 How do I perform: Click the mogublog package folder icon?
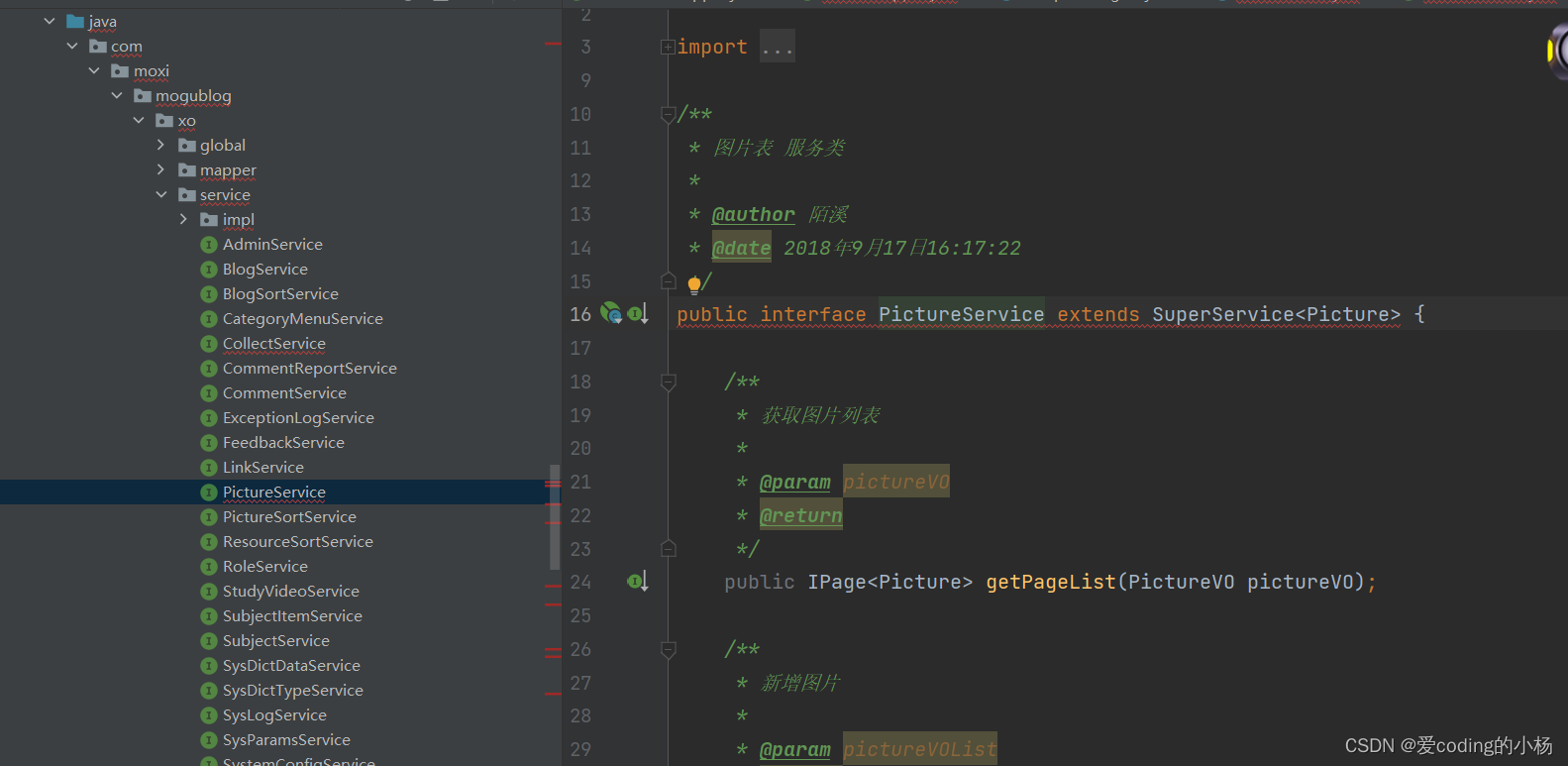[x=143, y=95]
